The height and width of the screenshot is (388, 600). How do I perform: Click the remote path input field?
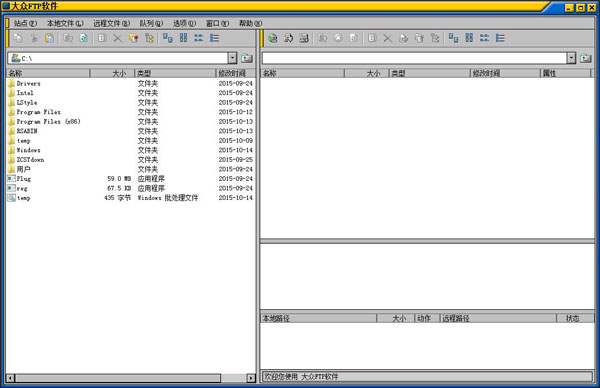(414, 58)
